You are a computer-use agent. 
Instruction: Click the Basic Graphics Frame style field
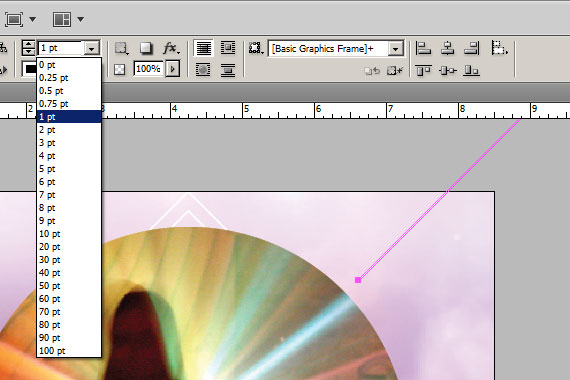329,48
